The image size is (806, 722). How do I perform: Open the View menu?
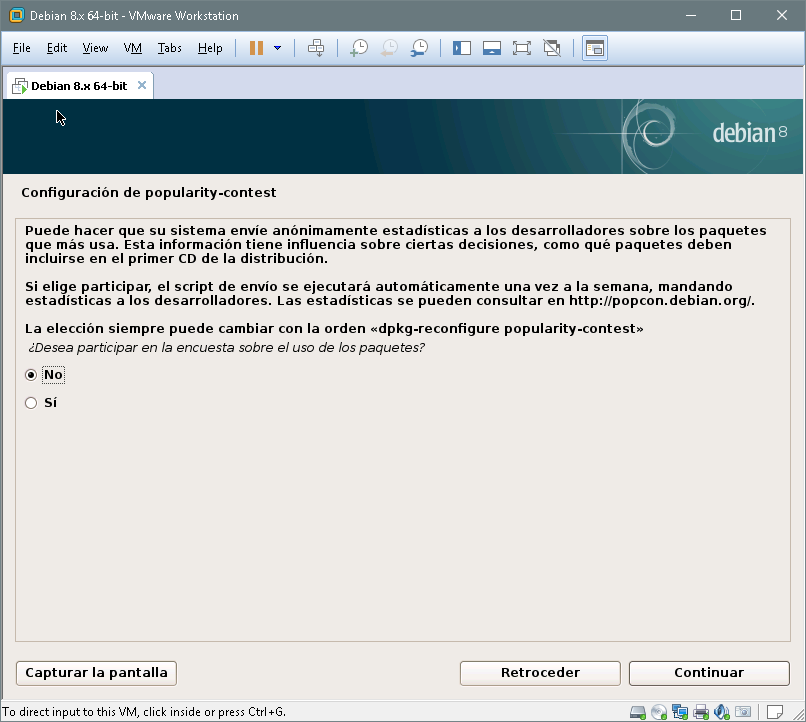[95, 48]
